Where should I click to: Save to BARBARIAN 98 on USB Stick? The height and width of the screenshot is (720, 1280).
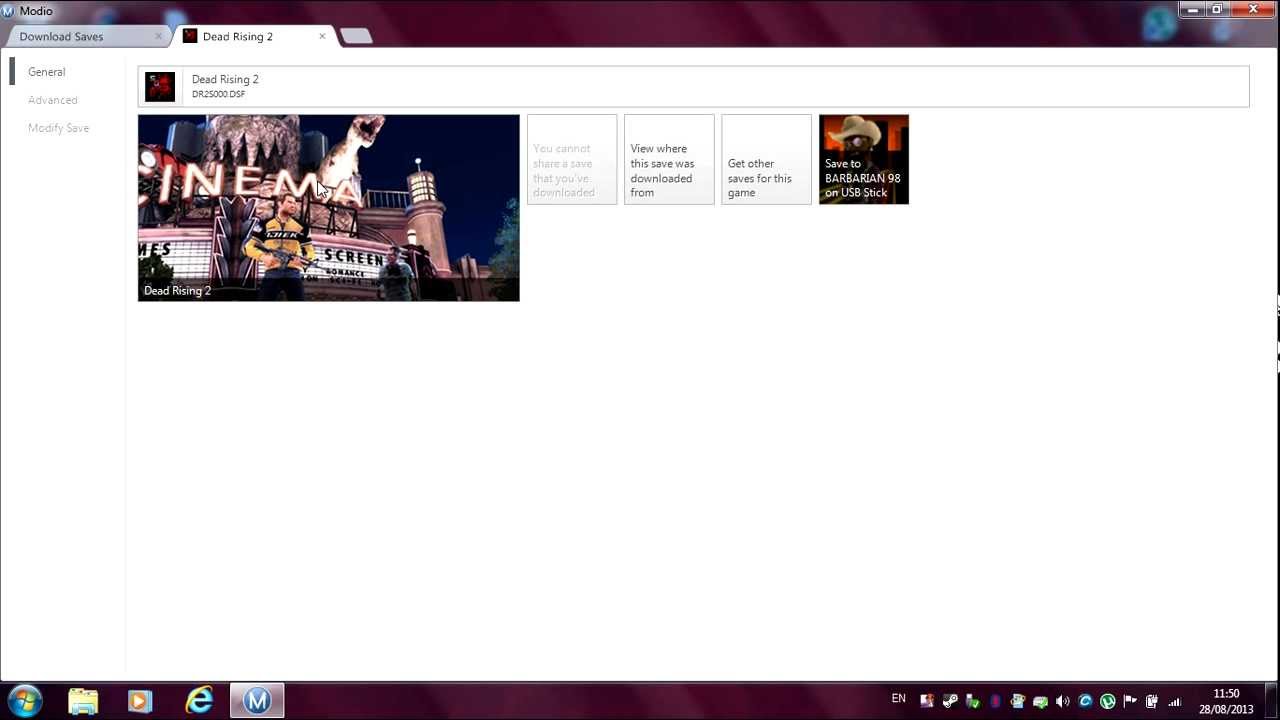[864, 160]
